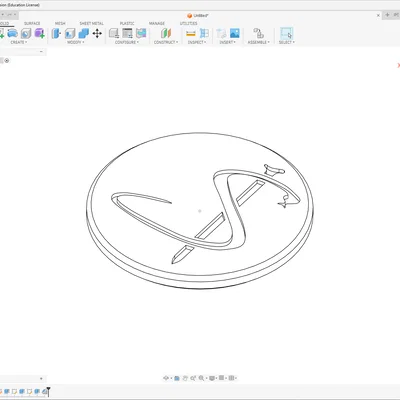Open the Insert dropdown

(x=227, y=42)
